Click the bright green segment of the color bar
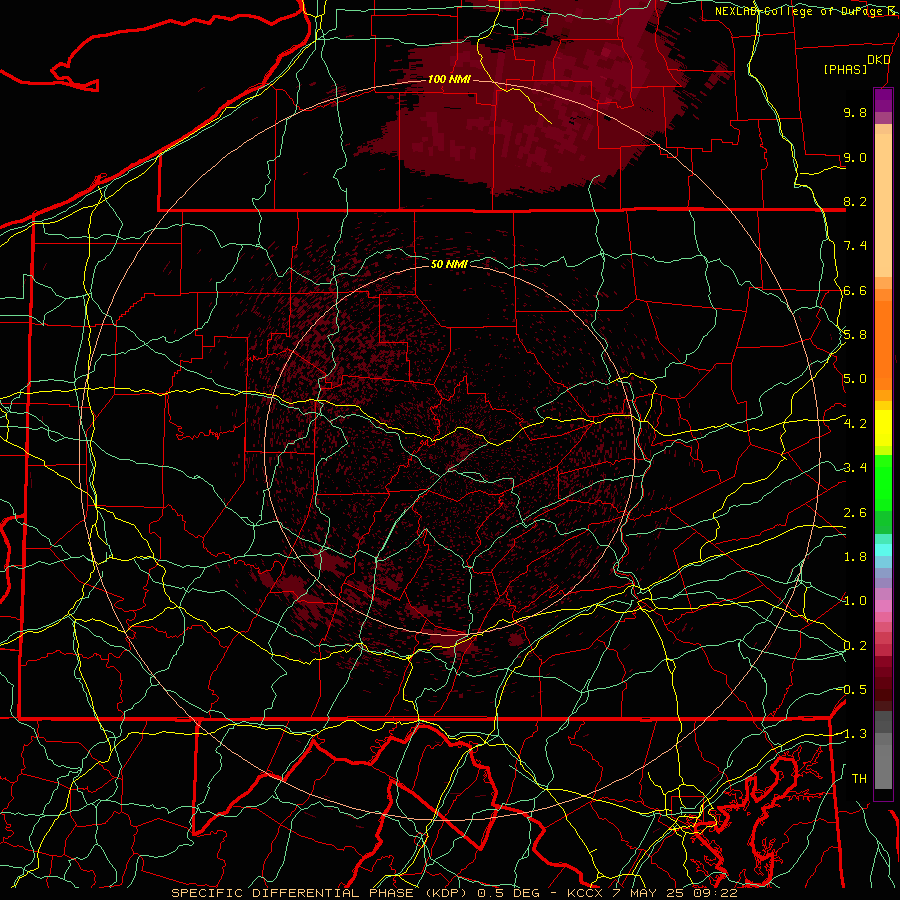This screenshot has width=900, height=900. [x=883, y=483]
